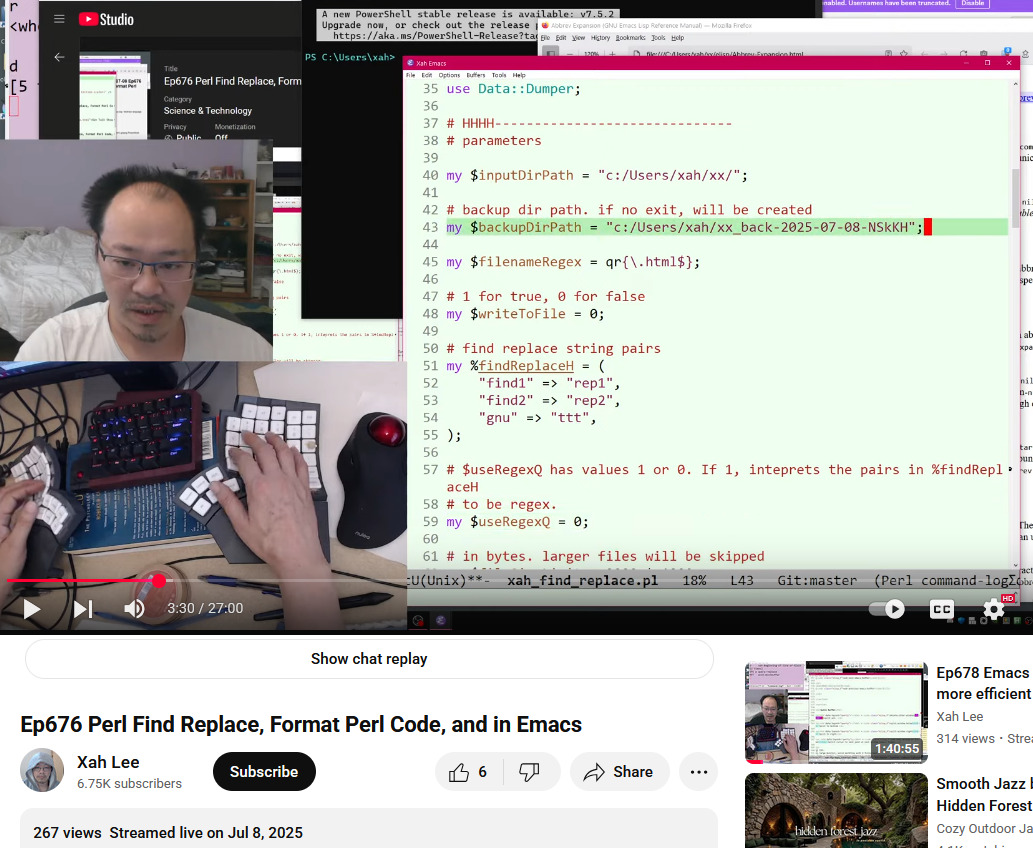Screen dimensions: 1033x848
Task: Open the 'Smooth Jazz' recommended video title
Action: click(984, 794)
